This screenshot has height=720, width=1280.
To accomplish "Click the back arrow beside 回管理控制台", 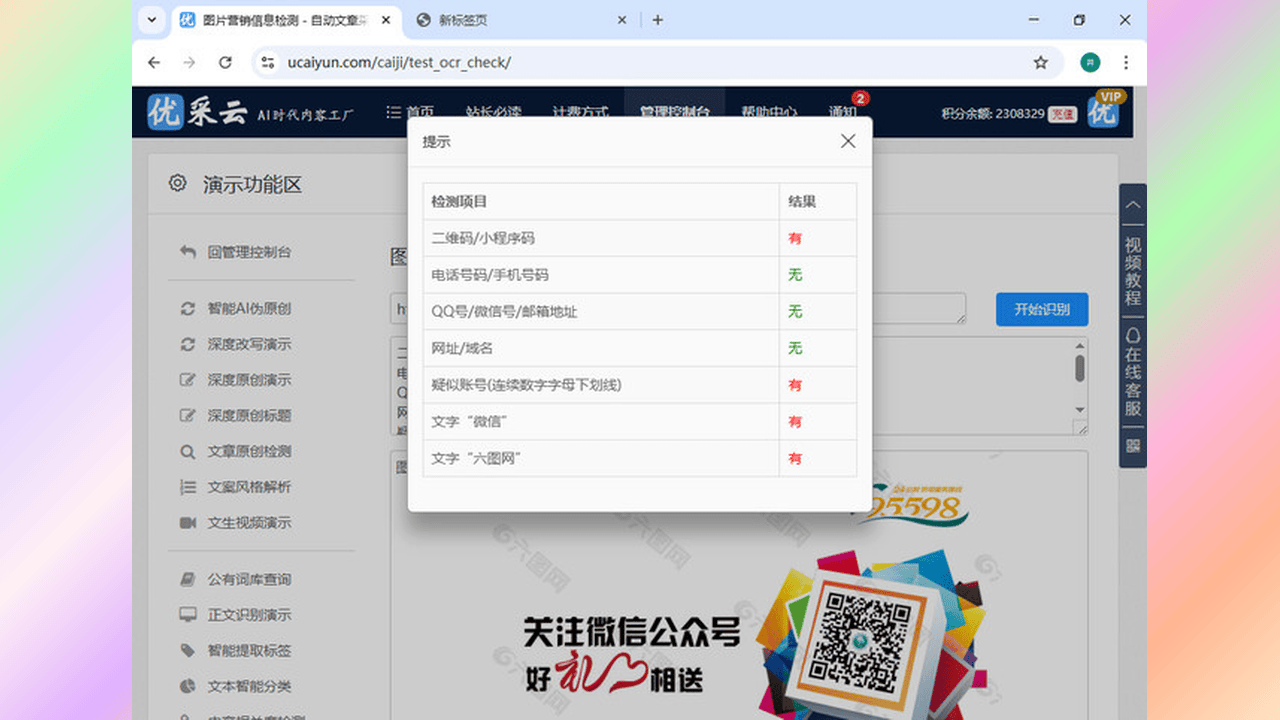I will click(x=187, y=253).
